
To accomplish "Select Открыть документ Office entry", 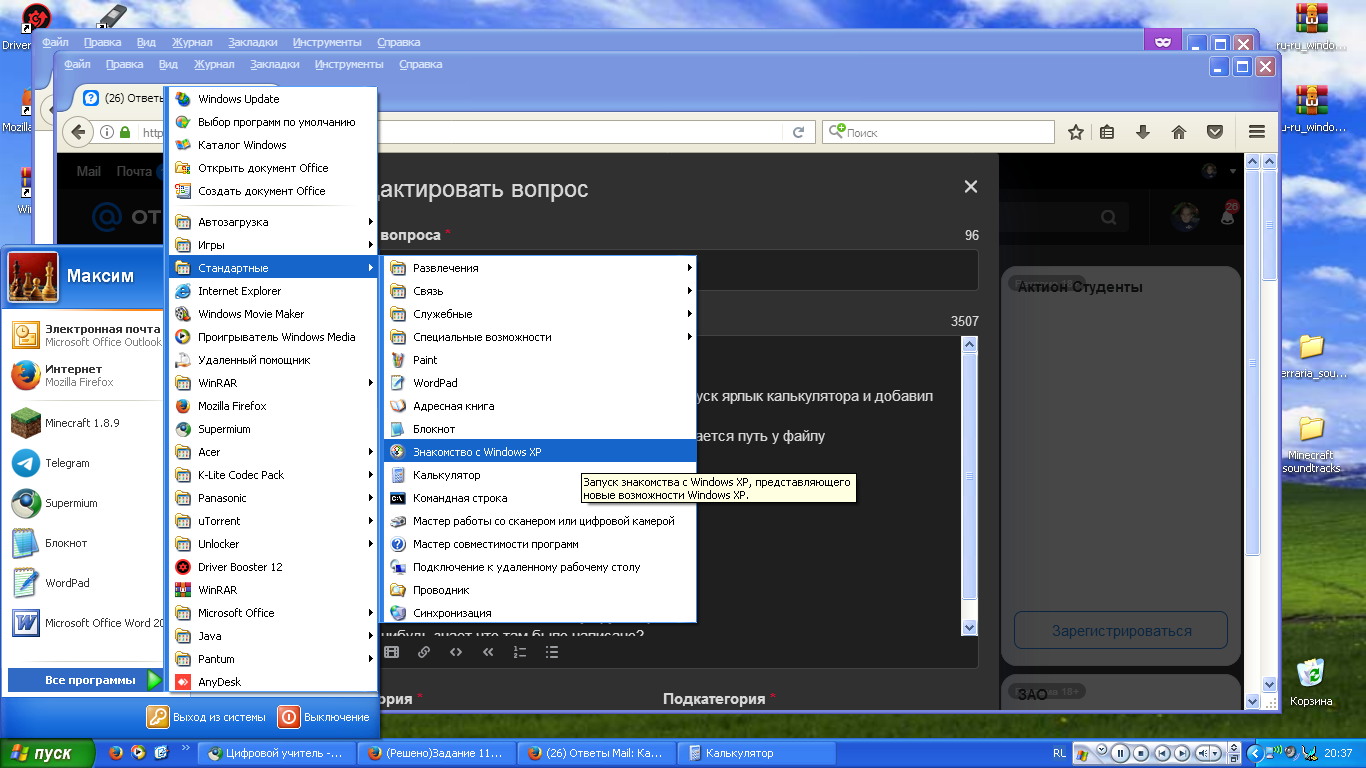I will [x=274, y=168].
